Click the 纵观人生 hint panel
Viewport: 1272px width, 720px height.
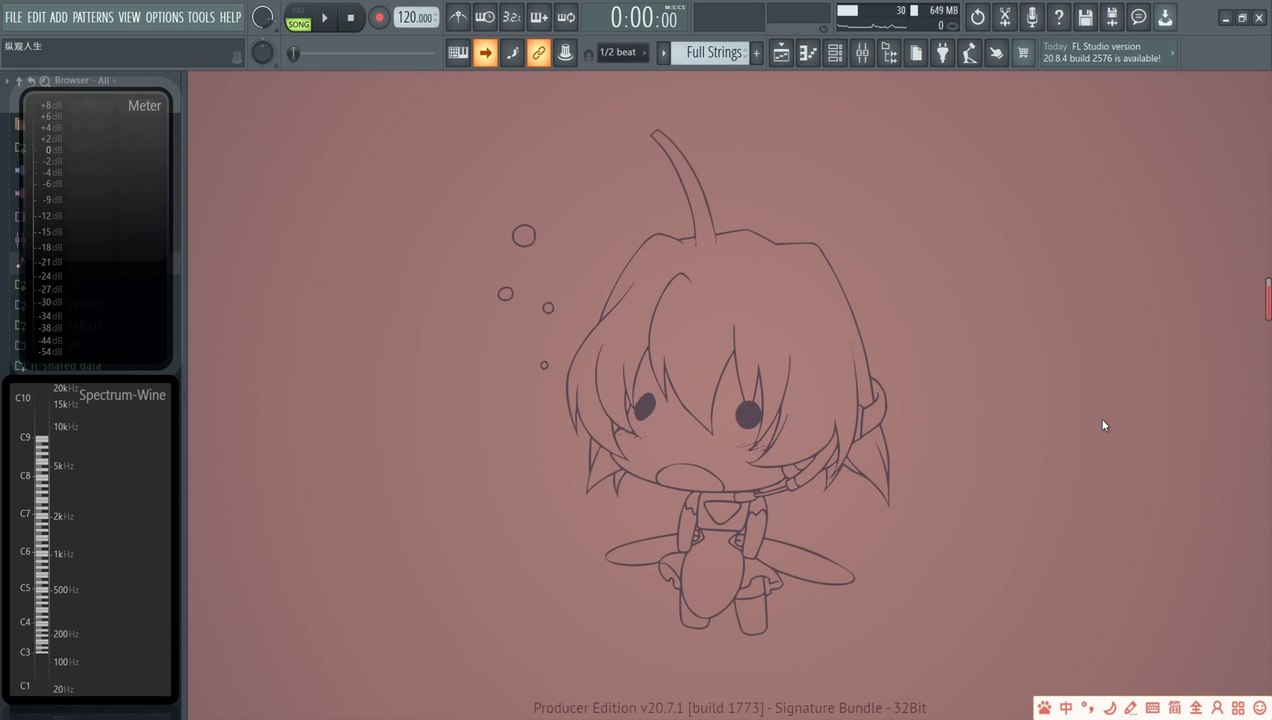click(122, 53)
